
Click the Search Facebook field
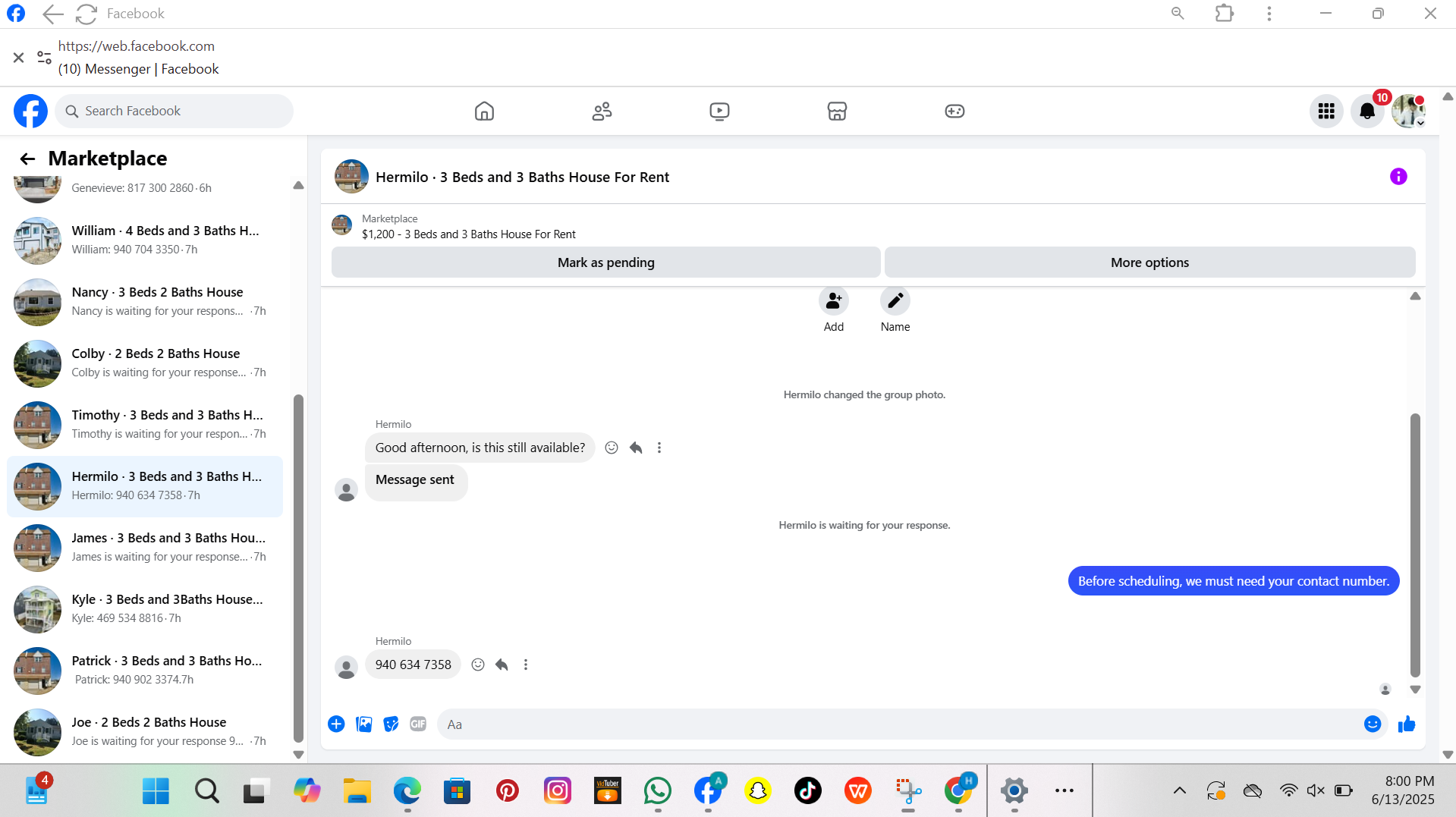[175, 112]
